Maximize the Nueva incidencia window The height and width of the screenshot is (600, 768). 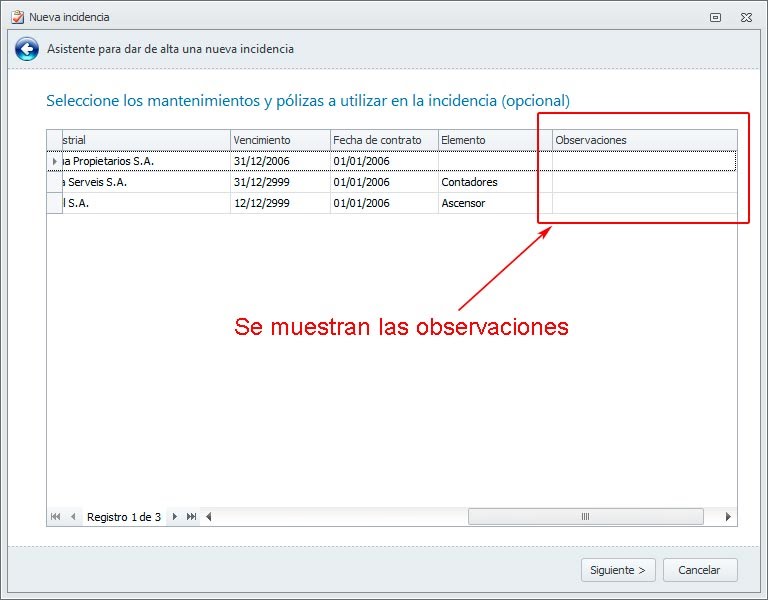[x=715, y=17]
